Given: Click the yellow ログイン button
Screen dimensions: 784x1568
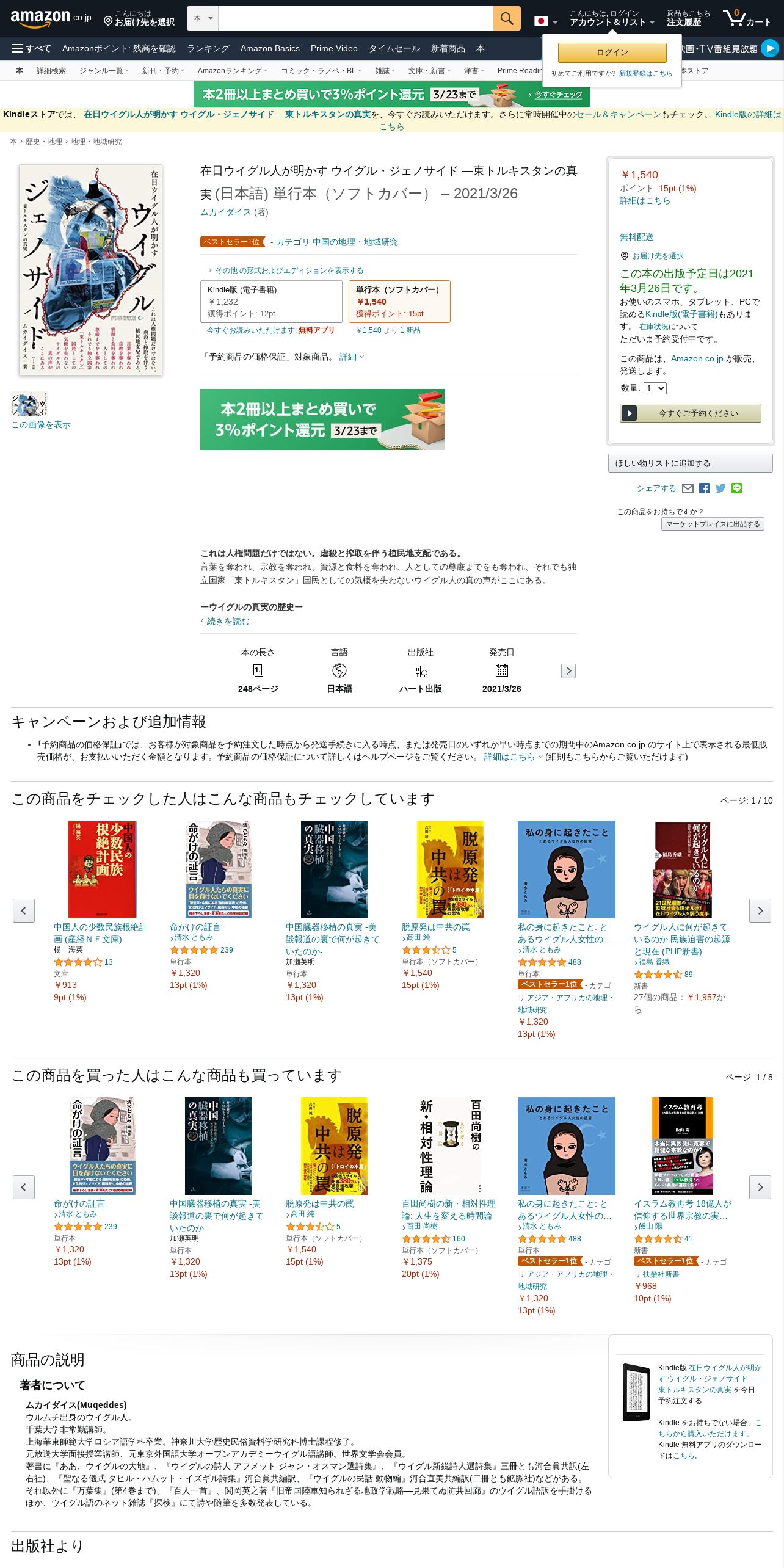Looking at the screenshot, I should click(612, 53).
